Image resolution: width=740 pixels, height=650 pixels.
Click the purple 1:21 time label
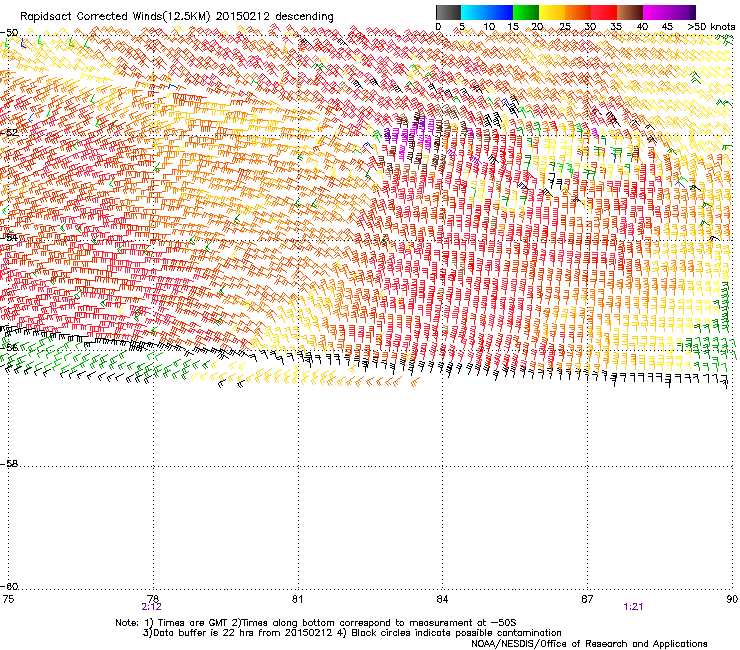(x=633, y=607)
